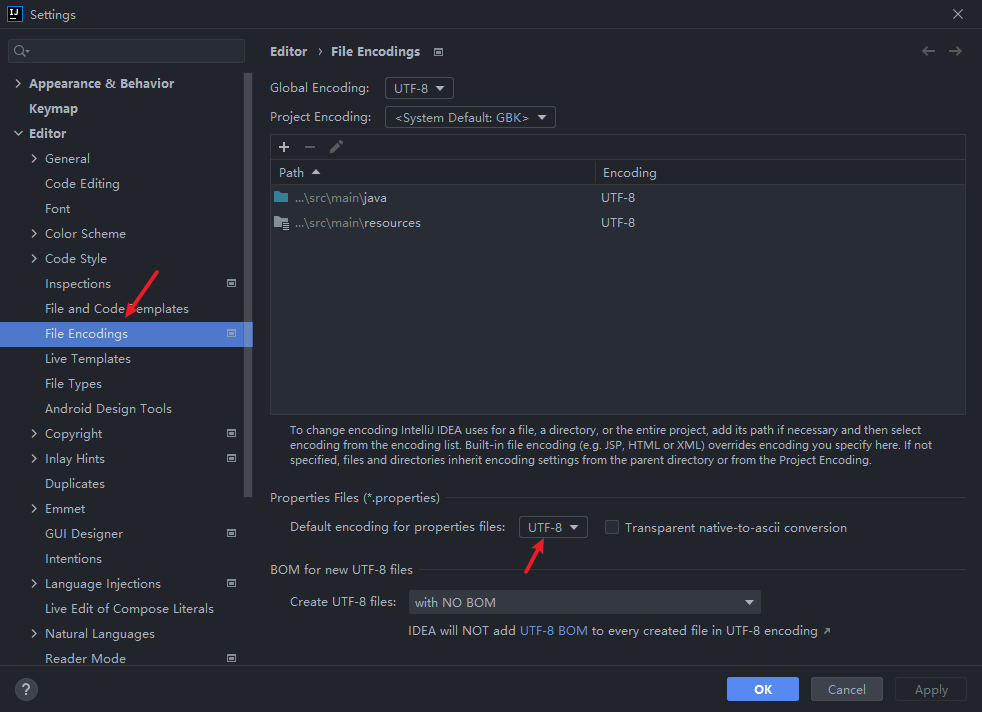The height and width of the screenshot is (712, 982).
Task: Click the forward navigation arrow
Action: point(955,51)
